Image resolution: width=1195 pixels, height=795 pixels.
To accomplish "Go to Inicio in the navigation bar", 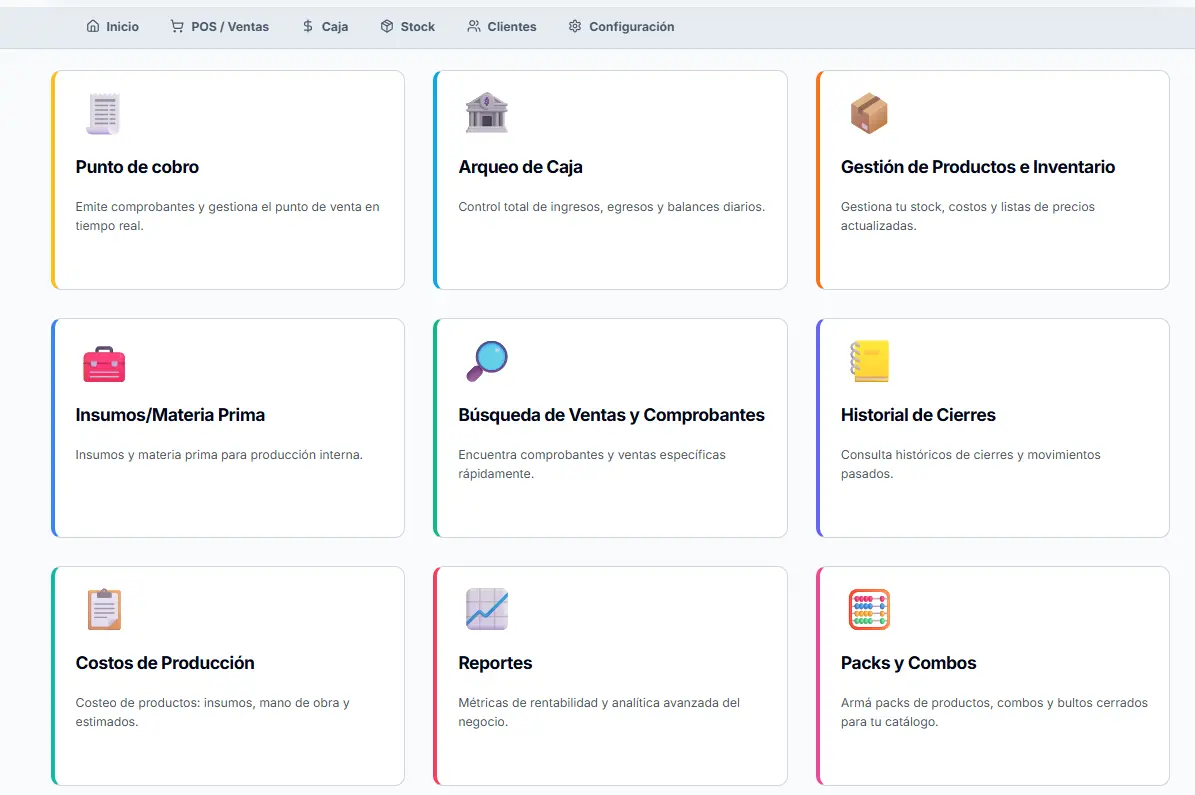I will 113,27.
